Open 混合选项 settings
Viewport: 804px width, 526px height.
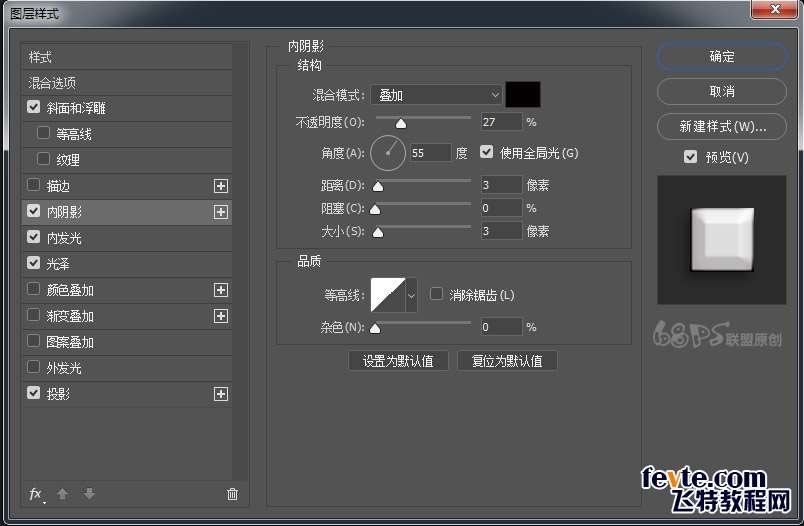[127, 83]
